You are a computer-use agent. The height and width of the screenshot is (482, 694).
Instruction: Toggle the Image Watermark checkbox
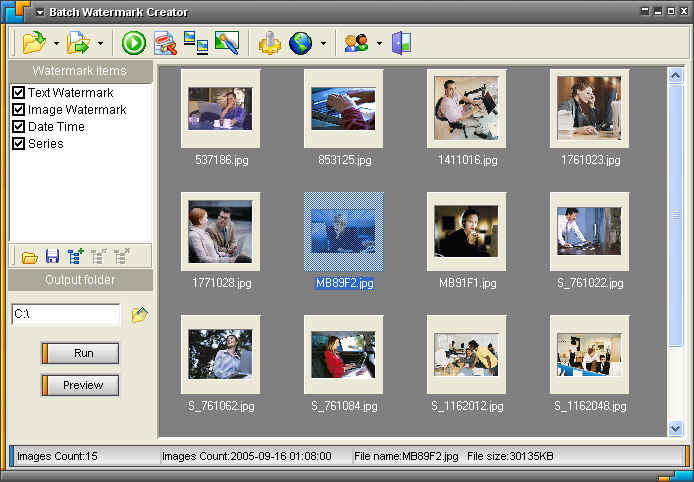tap(18, 109)
